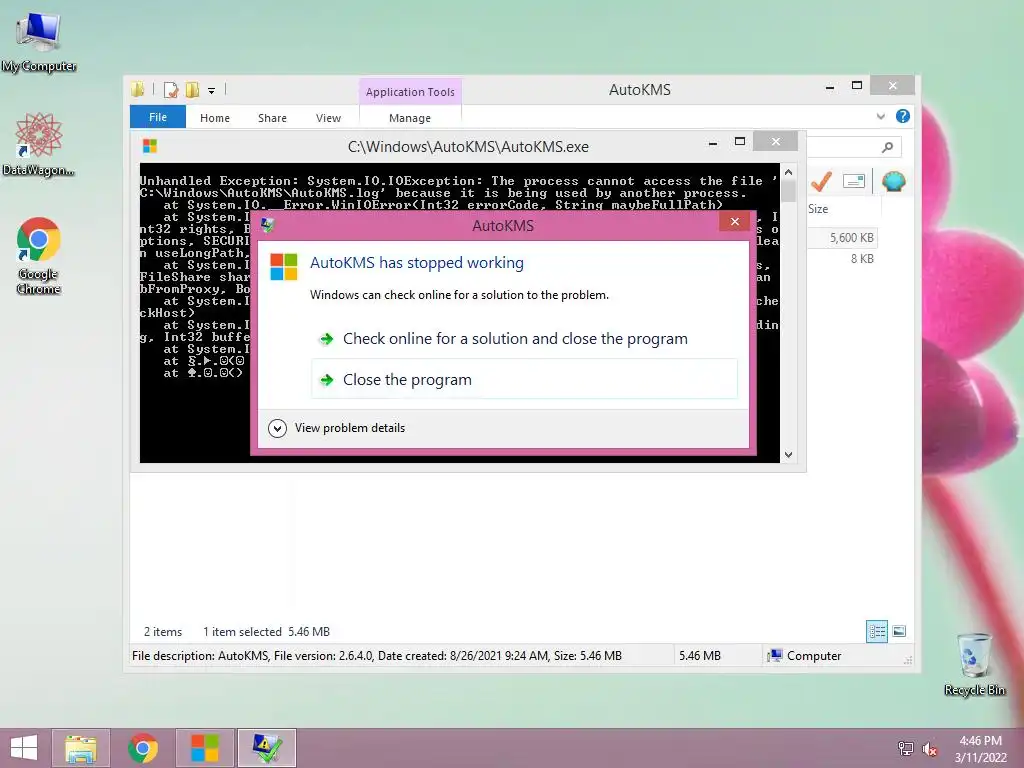Click the New Folder quick access icon

[x=192, y=90]
